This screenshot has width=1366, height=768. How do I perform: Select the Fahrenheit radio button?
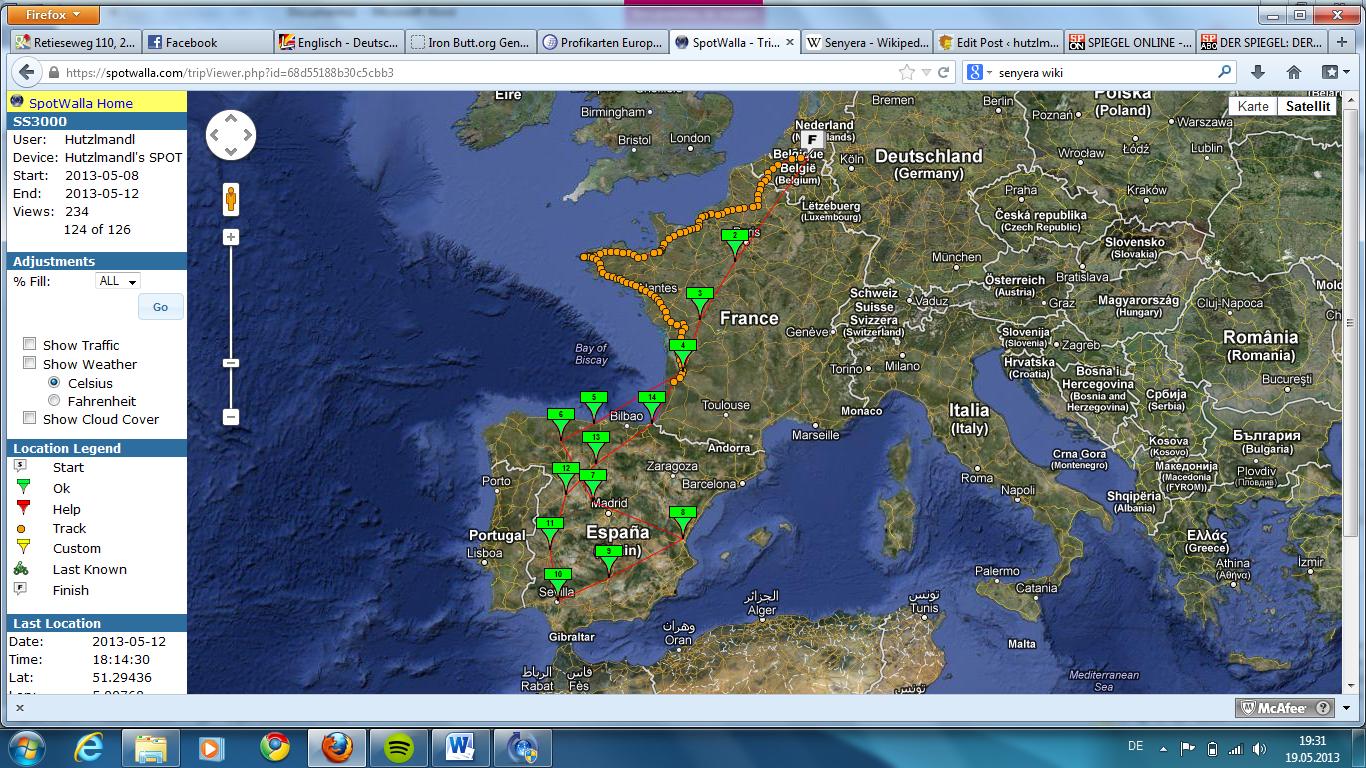55,401
